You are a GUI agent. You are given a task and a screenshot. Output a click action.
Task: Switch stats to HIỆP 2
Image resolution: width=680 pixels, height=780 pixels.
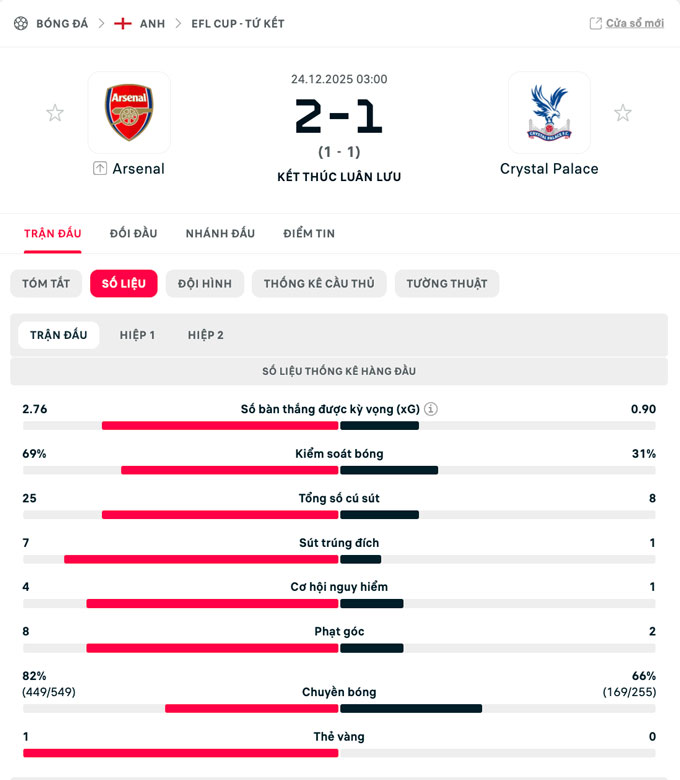205,335
